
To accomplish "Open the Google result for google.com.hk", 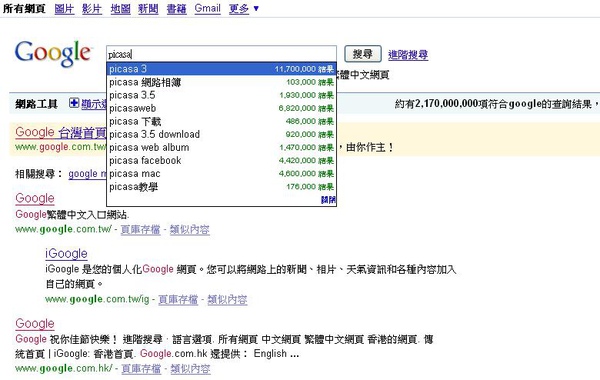I will tap(35, 323).
